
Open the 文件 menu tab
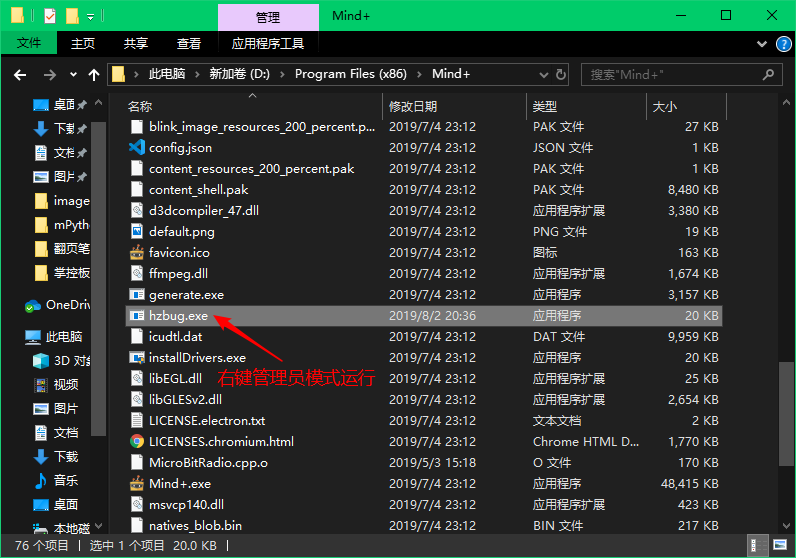pos(29,43)
